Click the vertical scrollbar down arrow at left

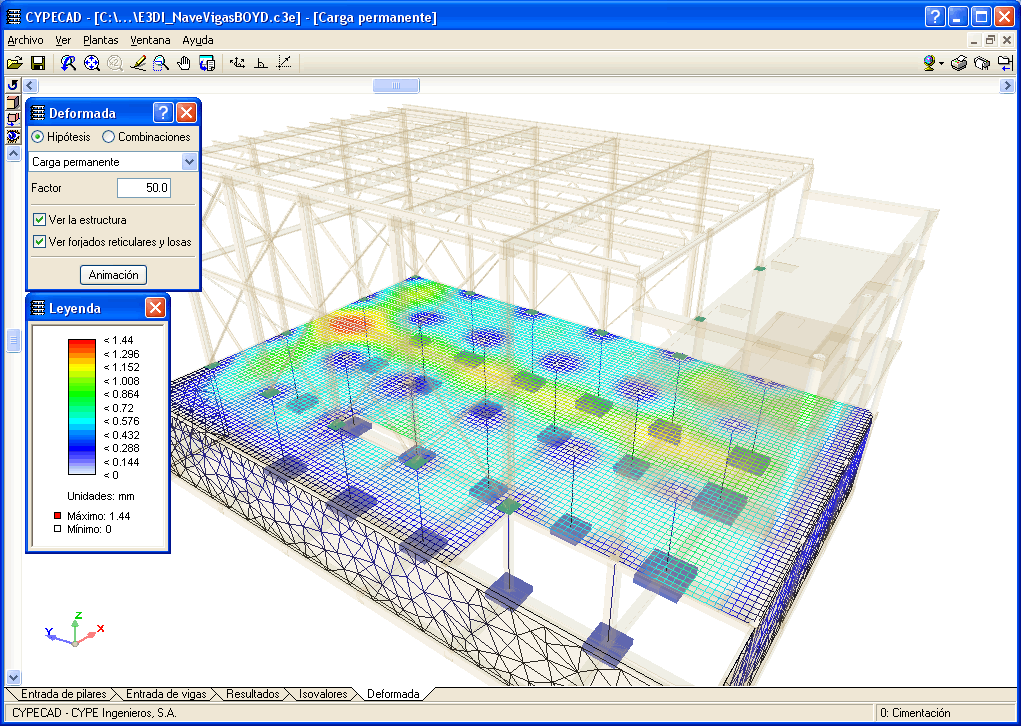pos(13,677)
